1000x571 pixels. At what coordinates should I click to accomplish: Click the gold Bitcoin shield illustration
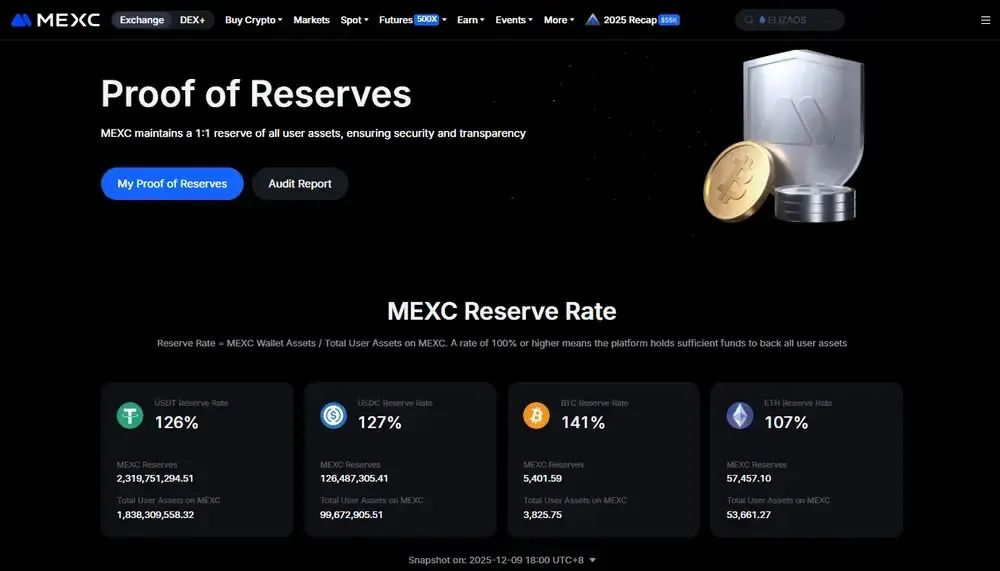point(784,137)
